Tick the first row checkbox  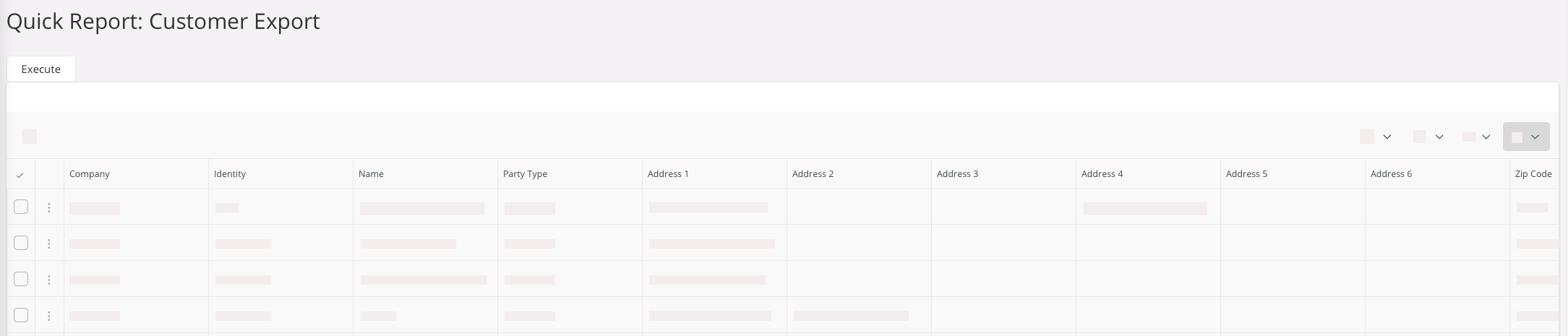pos(21,207)
